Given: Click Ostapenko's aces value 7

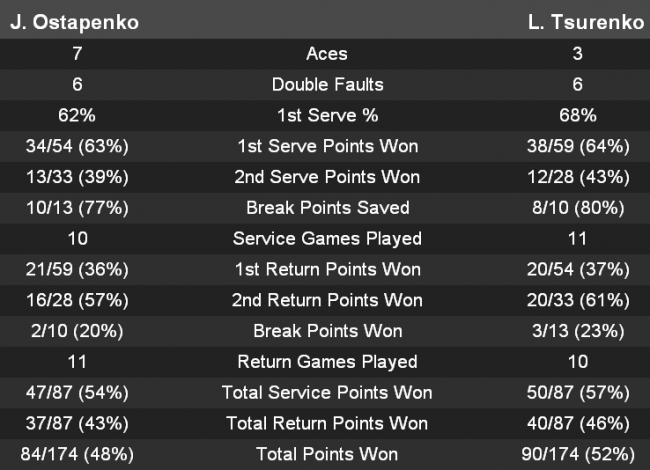Looking at the screenshot, I should pos(78,54).
